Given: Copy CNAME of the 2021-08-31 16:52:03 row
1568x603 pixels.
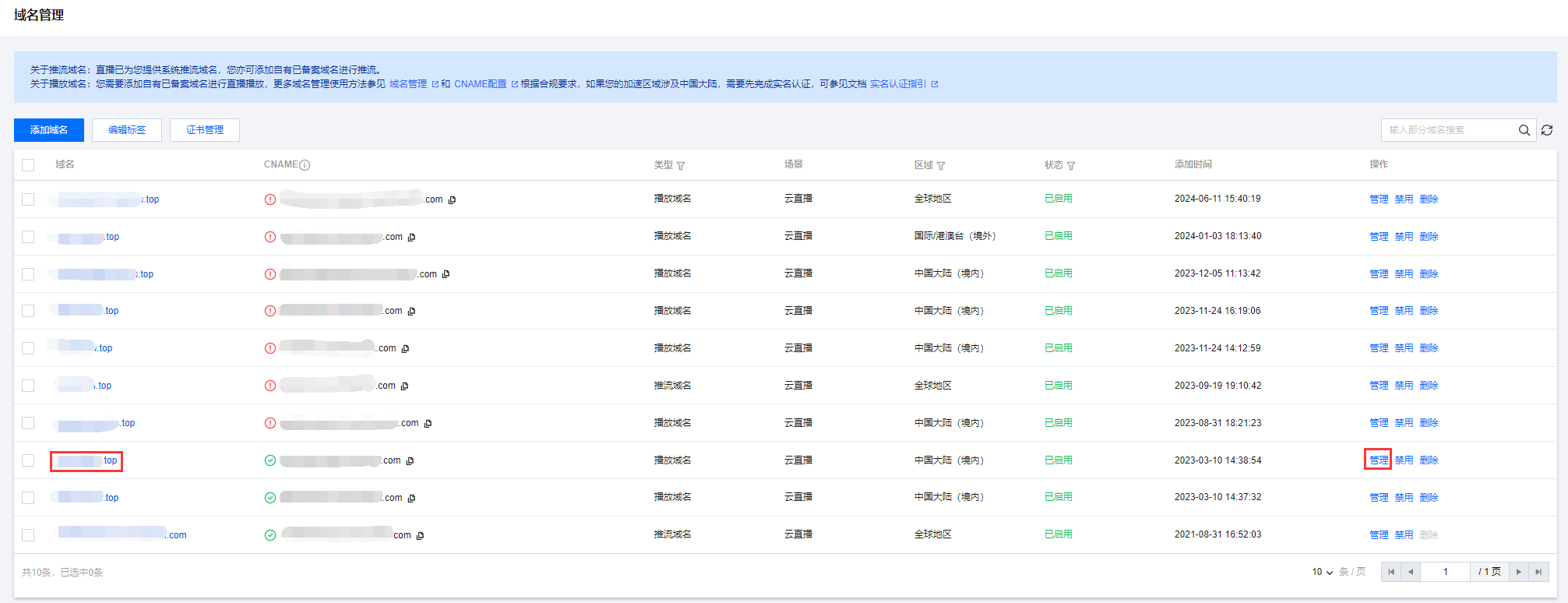Looking at the screenshot, I should tap(420, 536).
